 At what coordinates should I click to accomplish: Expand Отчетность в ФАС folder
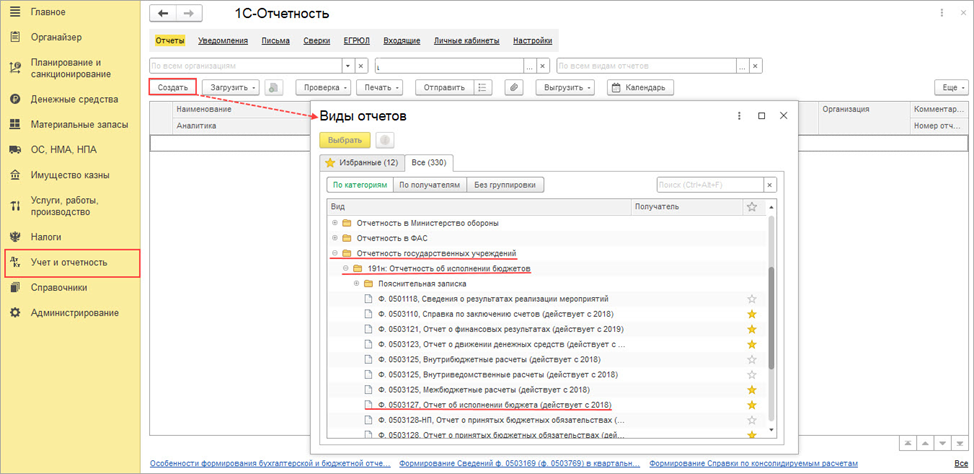[335, 238]
